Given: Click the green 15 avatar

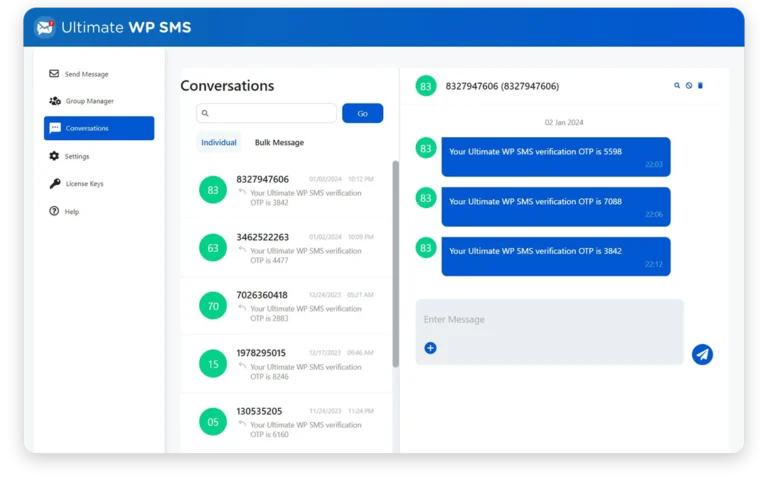Looking at the screenshot, I should [x=213, y=364].
